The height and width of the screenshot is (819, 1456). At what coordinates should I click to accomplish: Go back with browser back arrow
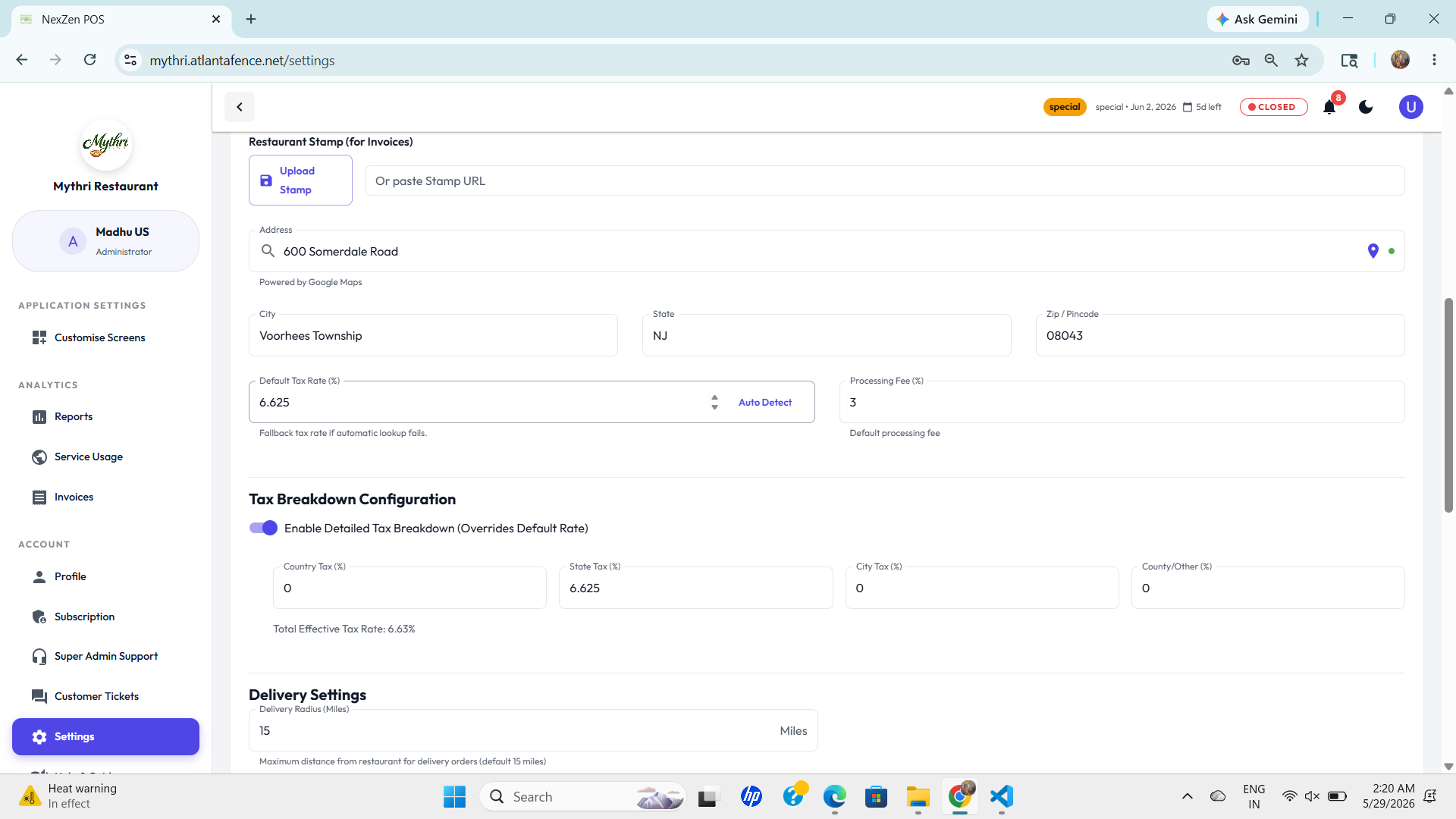22,60
